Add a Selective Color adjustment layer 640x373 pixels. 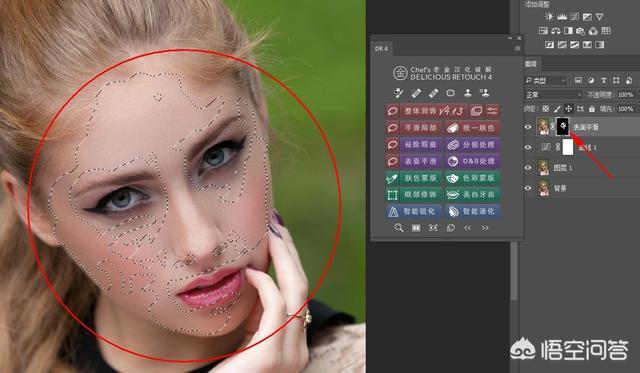pos(587,44)
